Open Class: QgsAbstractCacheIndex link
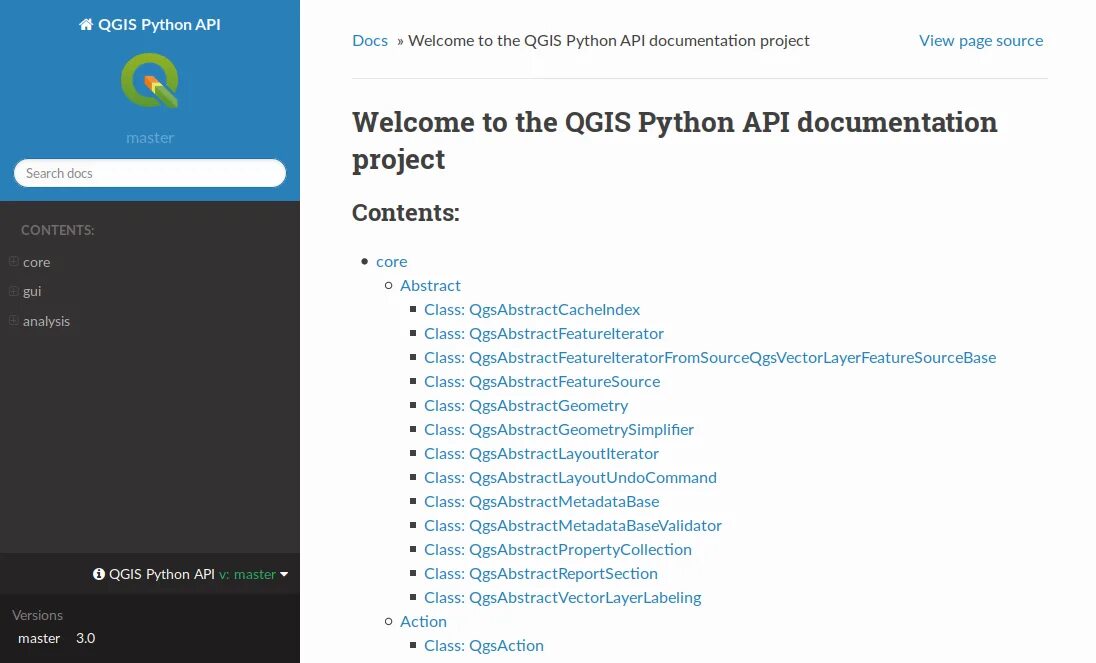Screen dimensions: 1096x663 [532, 309]
